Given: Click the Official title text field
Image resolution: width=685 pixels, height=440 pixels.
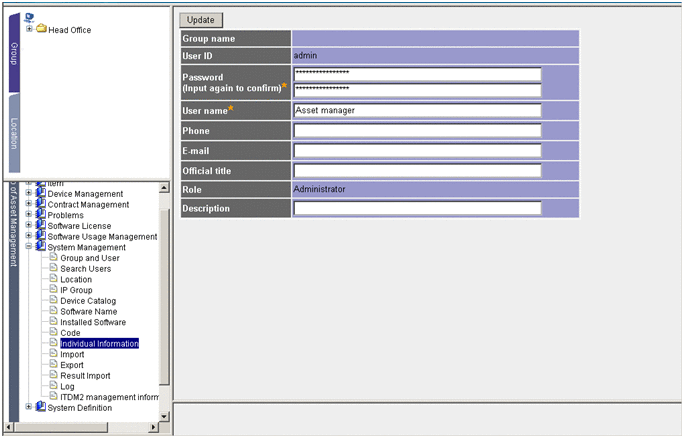Looking at the screenshot, I should [x=417, y=171].
